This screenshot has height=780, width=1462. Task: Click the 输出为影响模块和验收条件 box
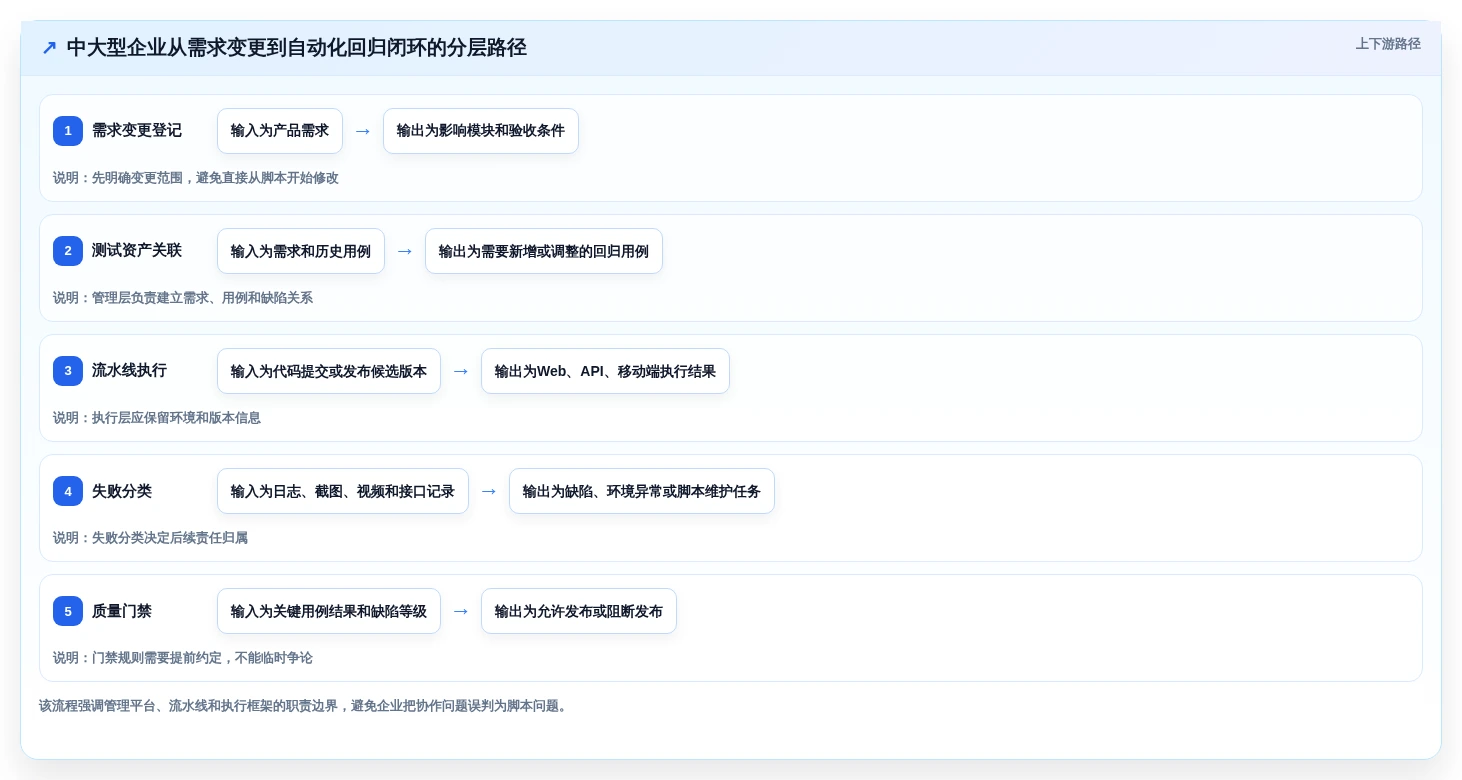coord(481,131)
